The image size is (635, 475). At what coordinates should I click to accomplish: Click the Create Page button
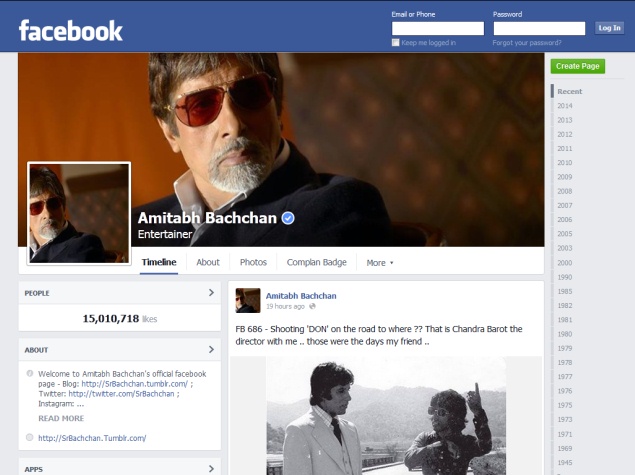point(577,66)
